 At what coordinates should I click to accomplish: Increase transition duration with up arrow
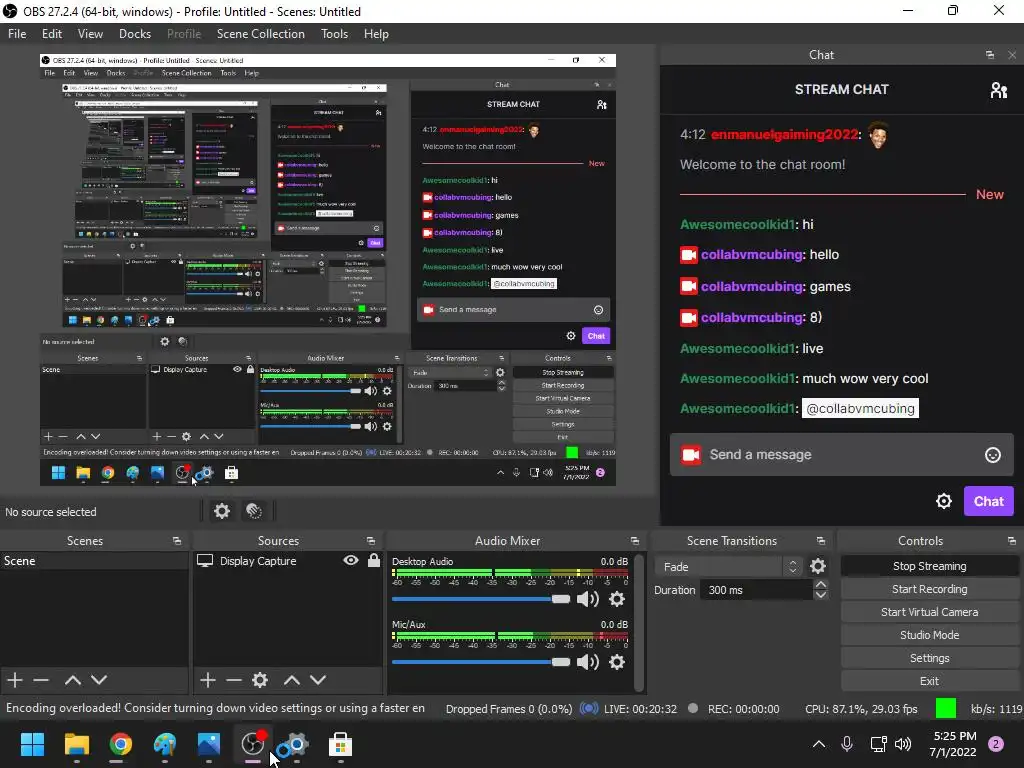point(821,584)
